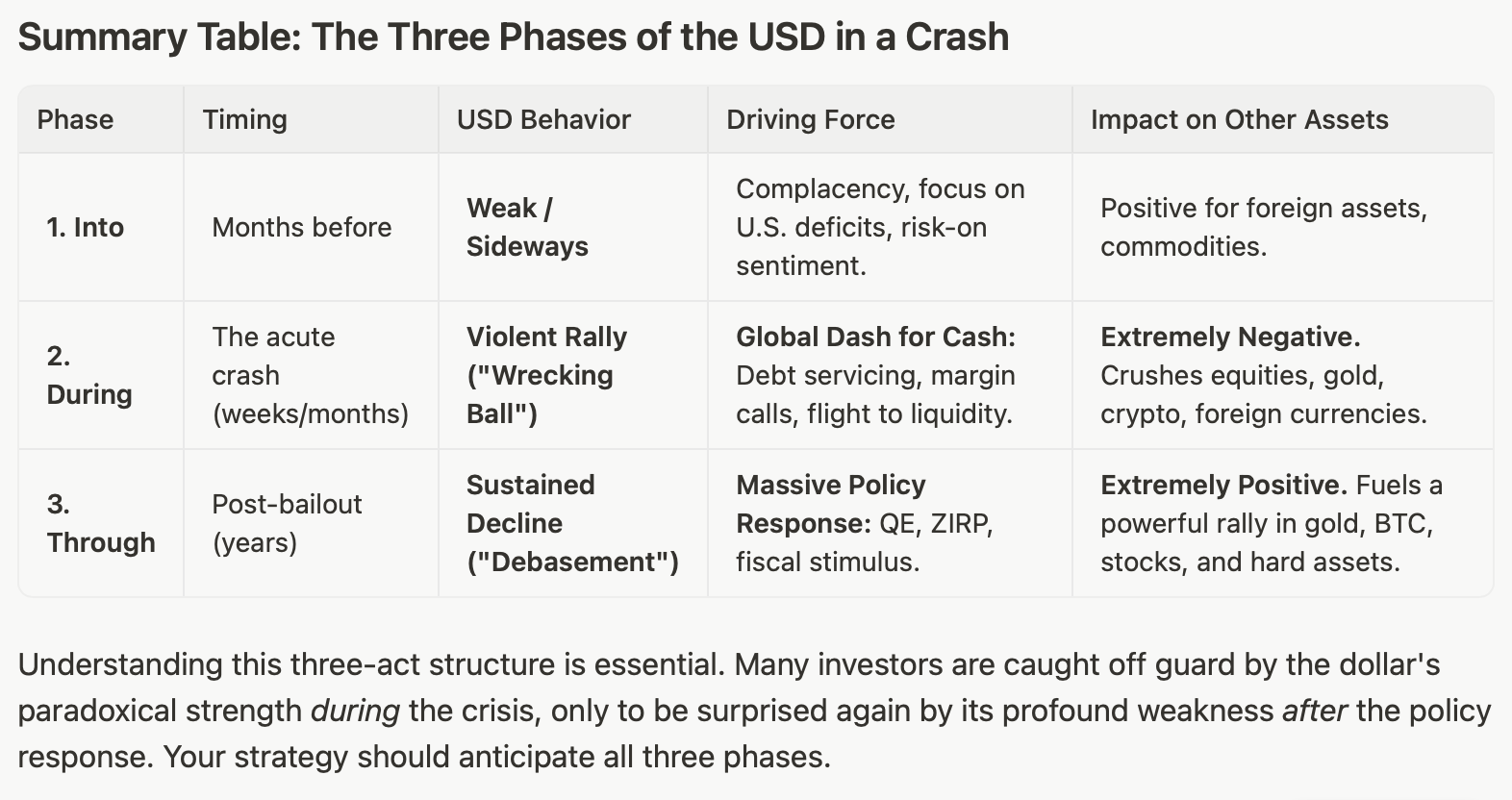The image size is (1512, 800).
Task: Select the 'Sustained Decline' behavior cell
Action: (x=572, y=523)
